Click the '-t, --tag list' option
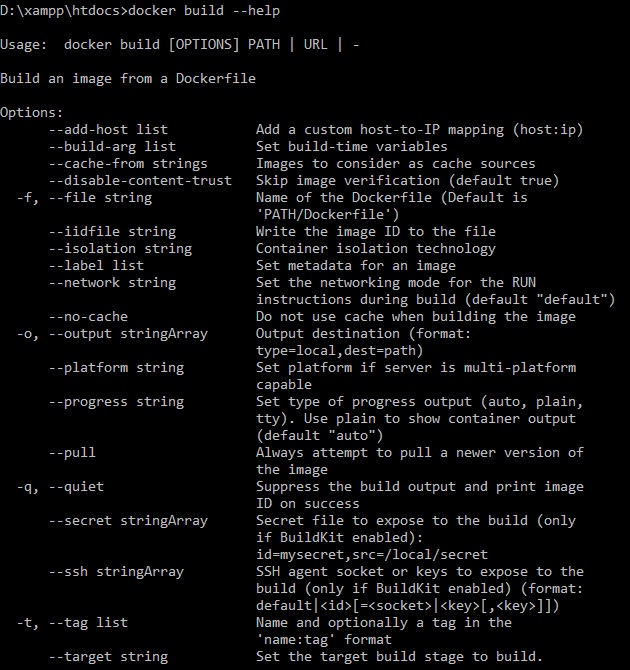Image resolution: width=630 pixels, height=670 pixels. tap(72, 622)
